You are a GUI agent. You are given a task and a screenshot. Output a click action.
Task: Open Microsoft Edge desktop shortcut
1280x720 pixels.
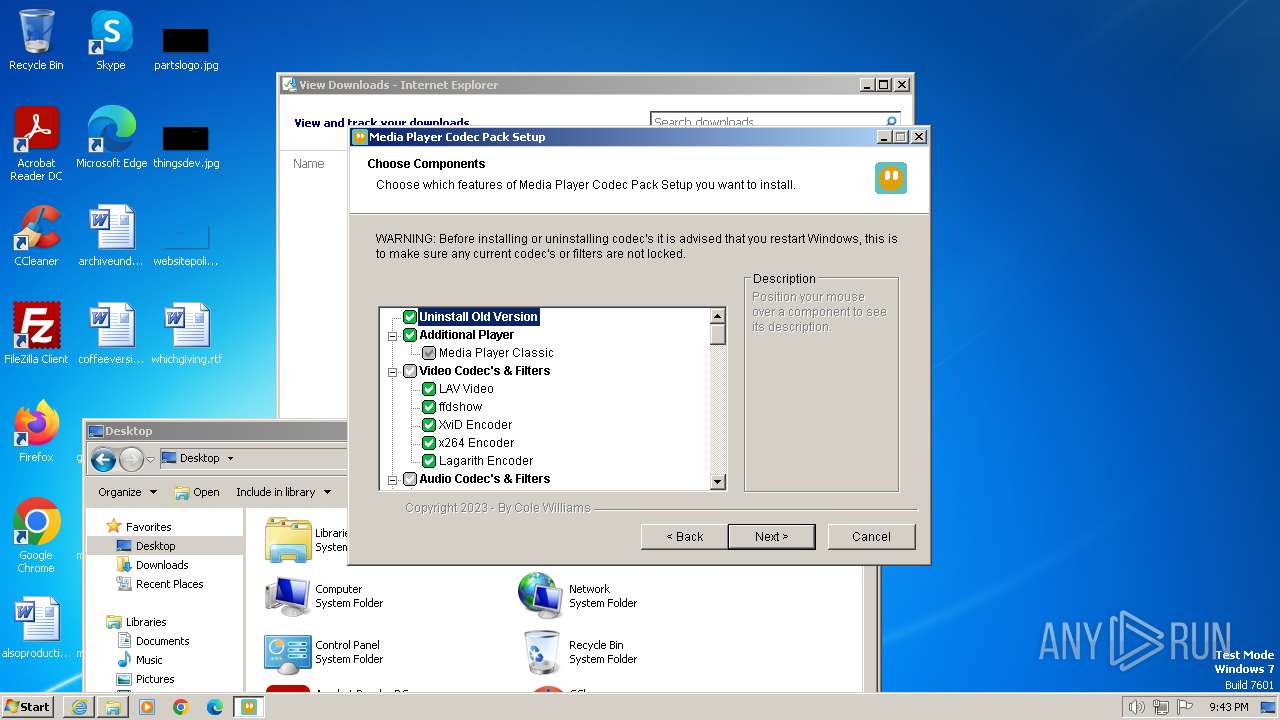click(x=111, y=138)
